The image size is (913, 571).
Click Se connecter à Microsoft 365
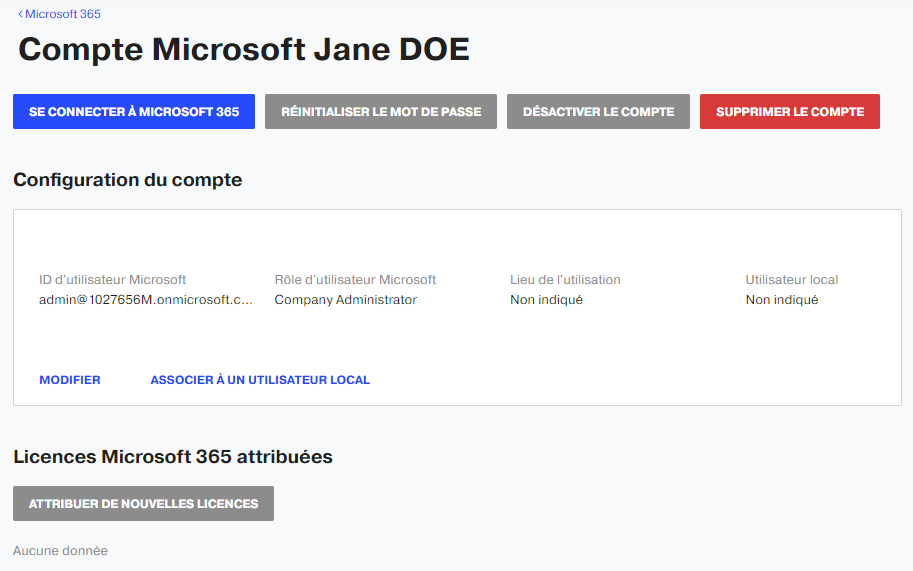(x=134, y=112)
